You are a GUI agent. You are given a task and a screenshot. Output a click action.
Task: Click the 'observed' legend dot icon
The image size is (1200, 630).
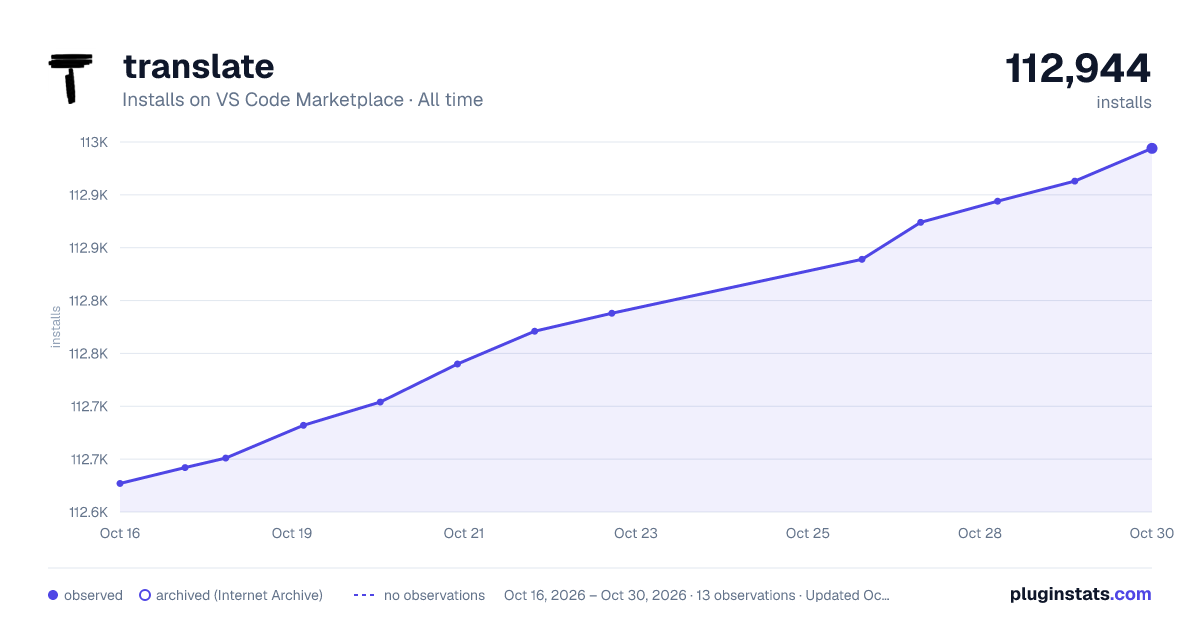pos(53,595)
